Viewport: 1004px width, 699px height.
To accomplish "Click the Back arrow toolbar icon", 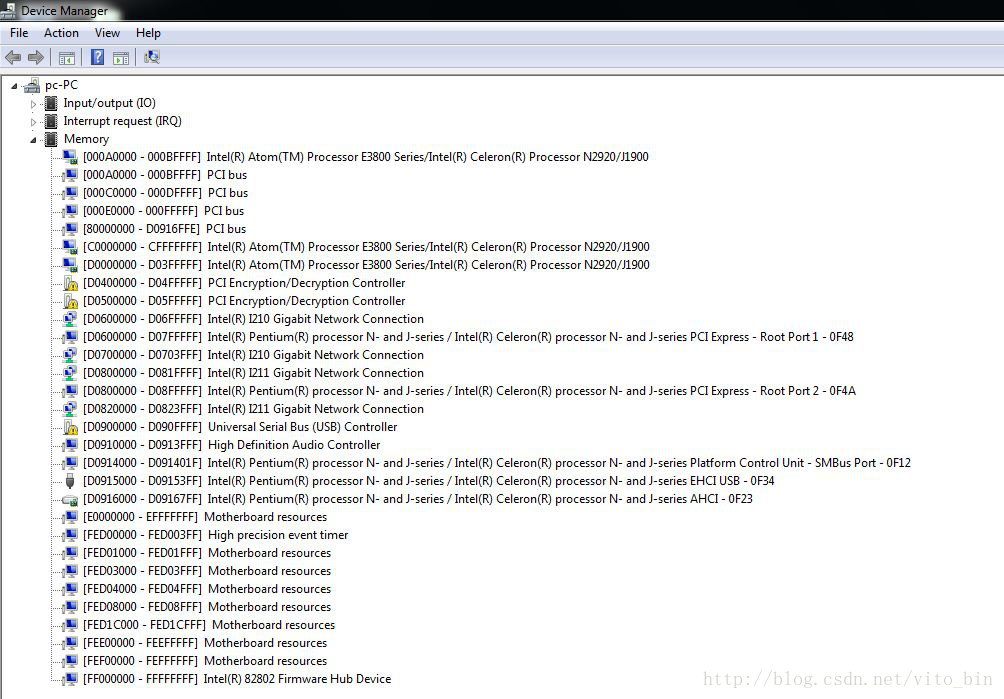I will (x=13, y=58).
